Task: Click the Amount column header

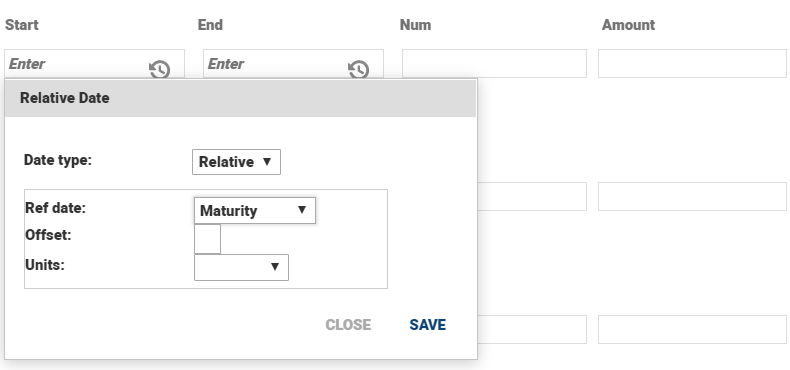Action: coord(628,25)
